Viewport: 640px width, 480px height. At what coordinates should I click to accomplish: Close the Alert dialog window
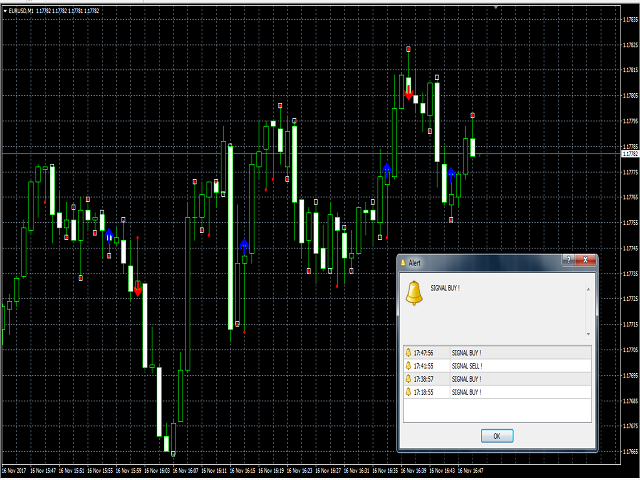coord(587,260)
